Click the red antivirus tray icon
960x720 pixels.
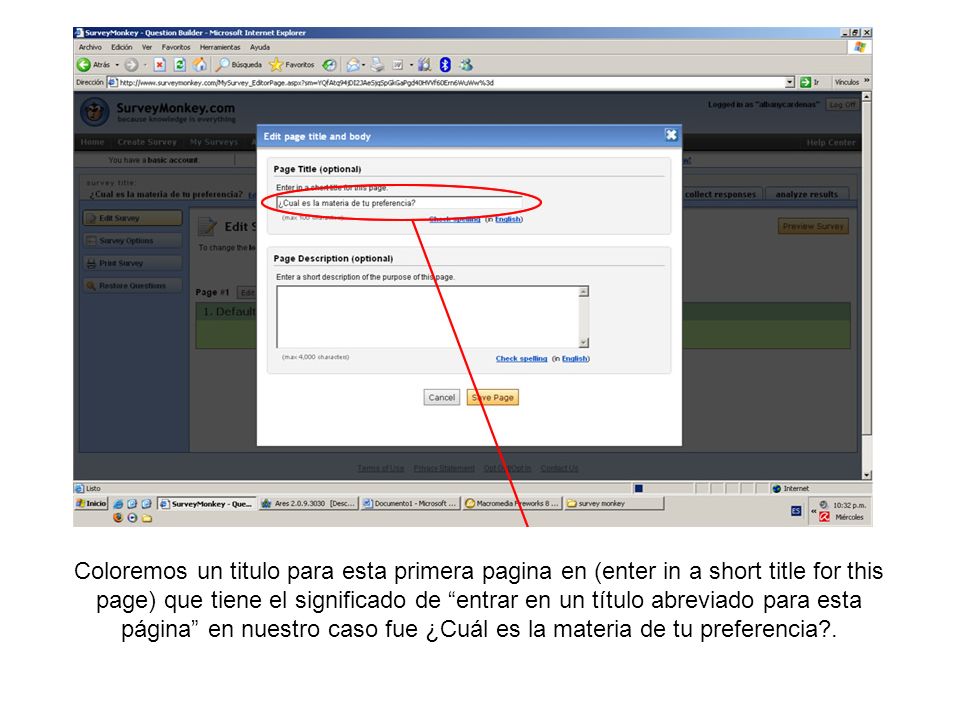(x=825, y=517)
